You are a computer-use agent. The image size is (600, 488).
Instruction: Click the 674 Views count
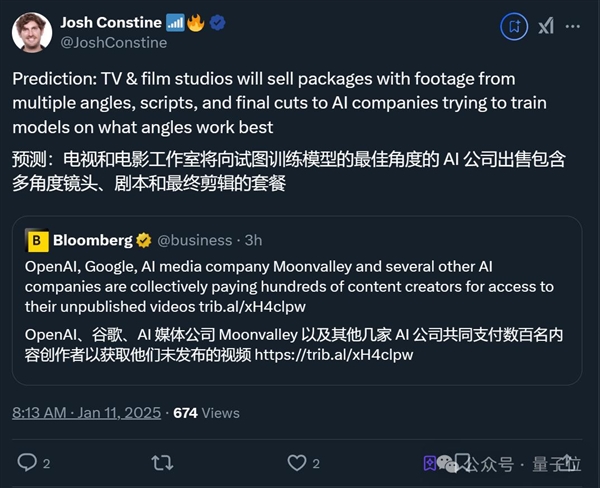207,412
